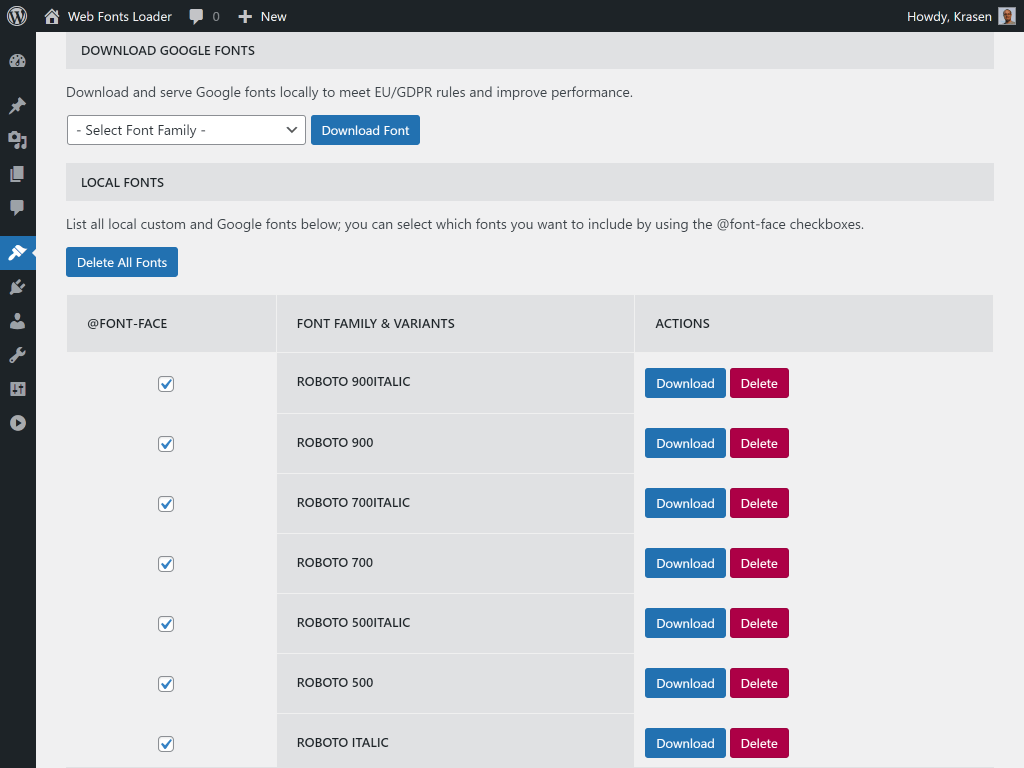
Task: Uncheck @font-face for Roboto 500italic
Action: click(x=166, y=624)
